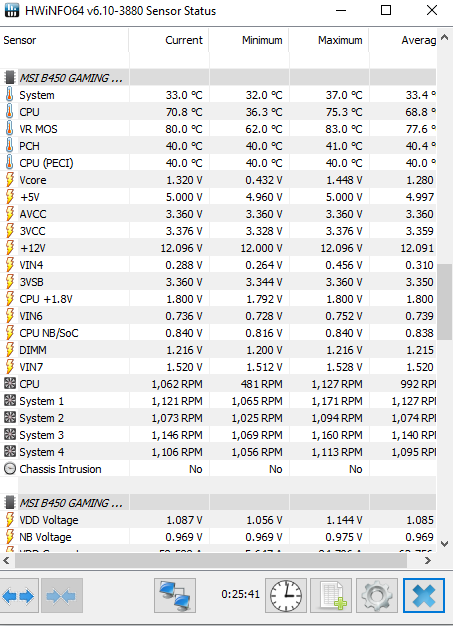Click lightning icon next to Vcore
The height and width of the screenshot is (626, 453).
pos(10,180)
